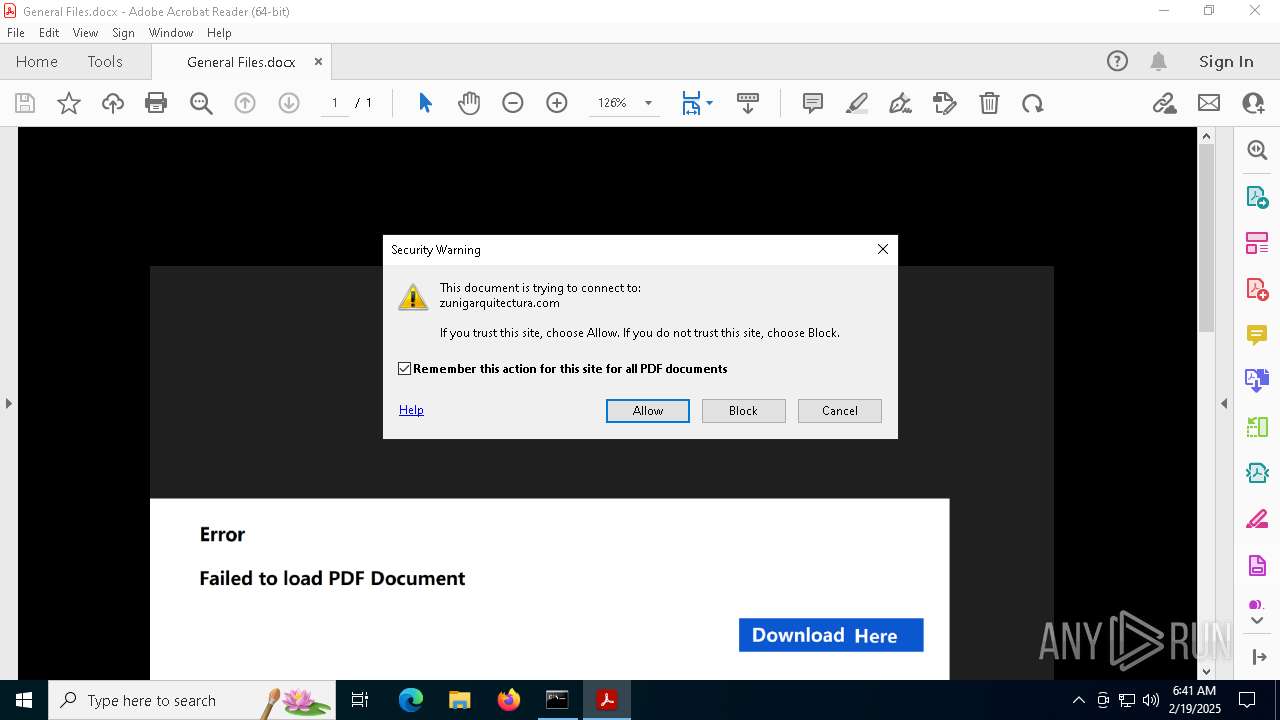Image resolution: width=1280 pixels, height=720 pixels.
Task: Add a sticky note comment
Action: click(813, 103)
